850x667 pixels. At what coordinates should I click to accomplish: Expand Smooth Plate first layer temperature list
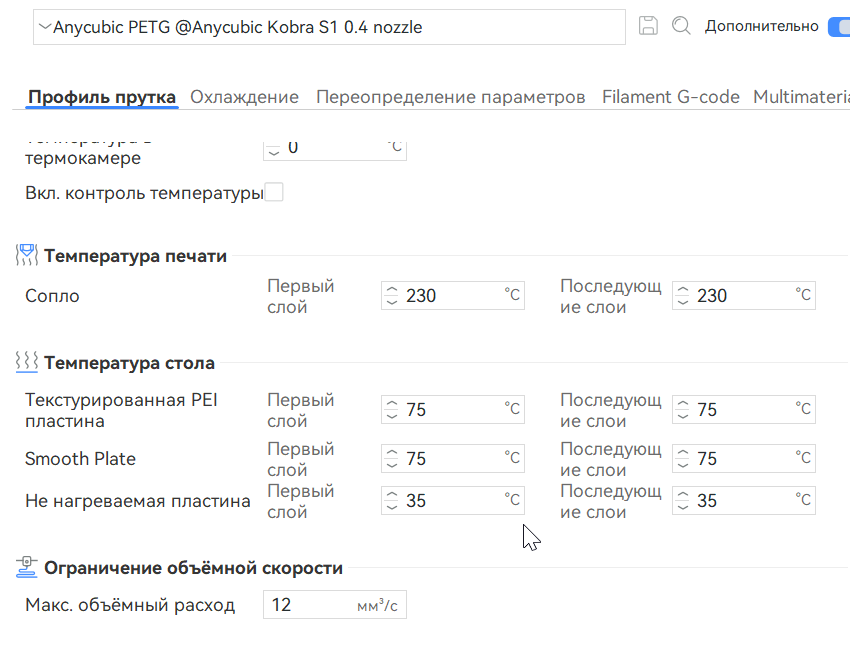pyautogui.click(x=392, y=459)
